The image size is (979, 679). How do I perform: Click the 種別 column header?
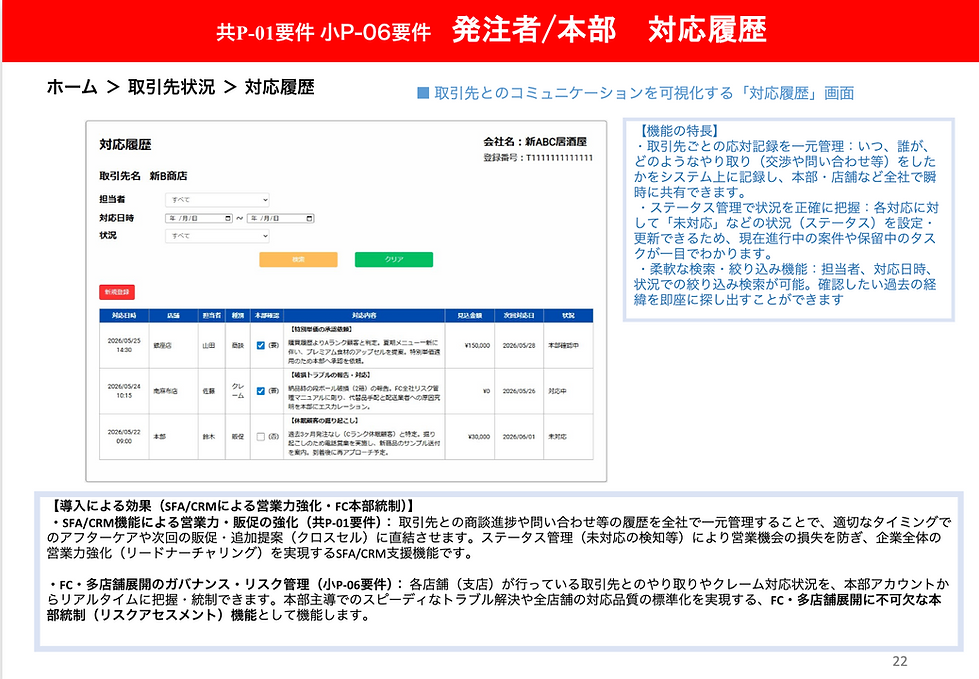click(238, 316)
